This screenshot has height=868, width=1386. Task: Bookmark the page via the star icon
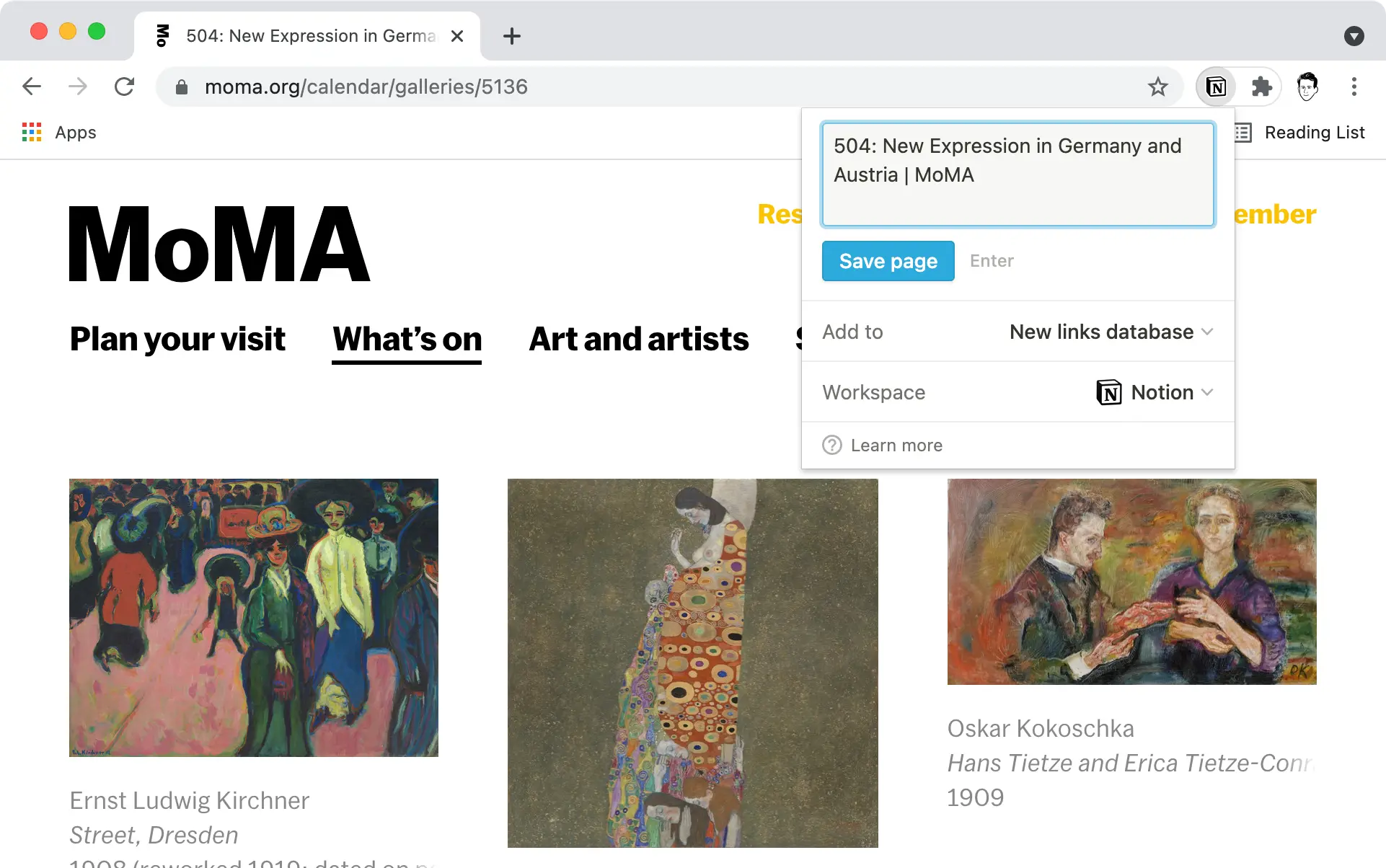pyautogui.click(x=1157, y=87)
